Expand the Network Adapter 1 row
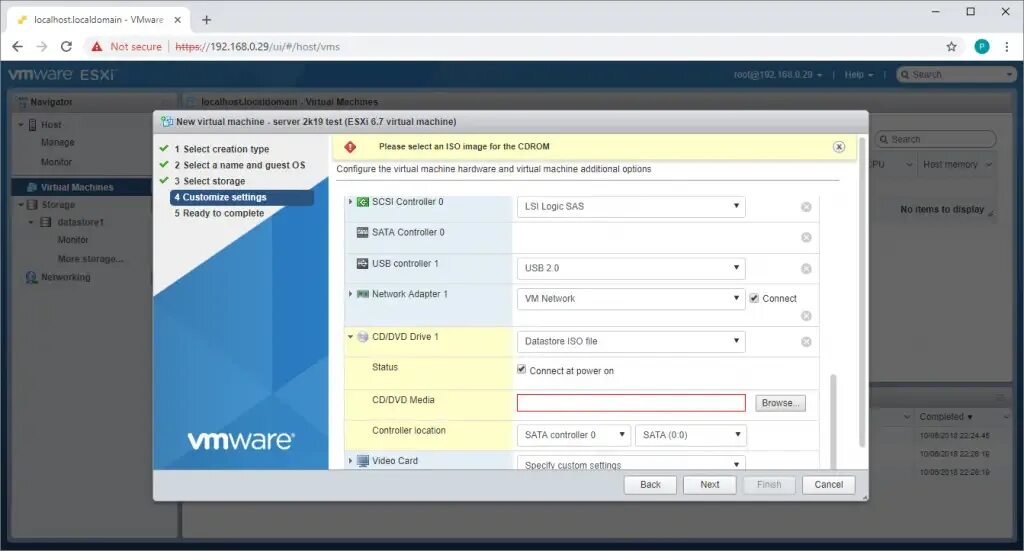The width and height of the screenshot is (1024, 551). pyautogui.click(x=351, y=294)
